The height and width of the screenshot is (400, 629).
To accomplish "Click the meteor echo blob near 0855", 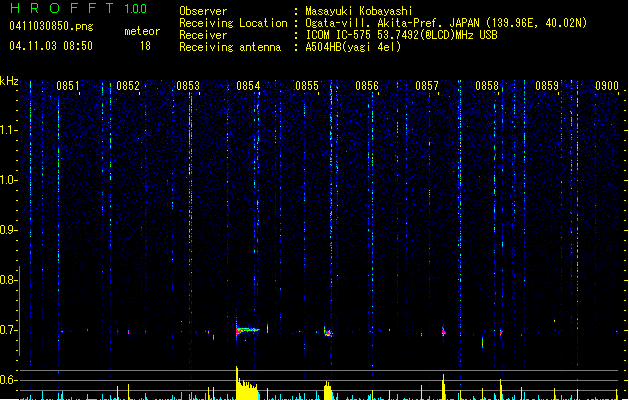I will (328, 332).
